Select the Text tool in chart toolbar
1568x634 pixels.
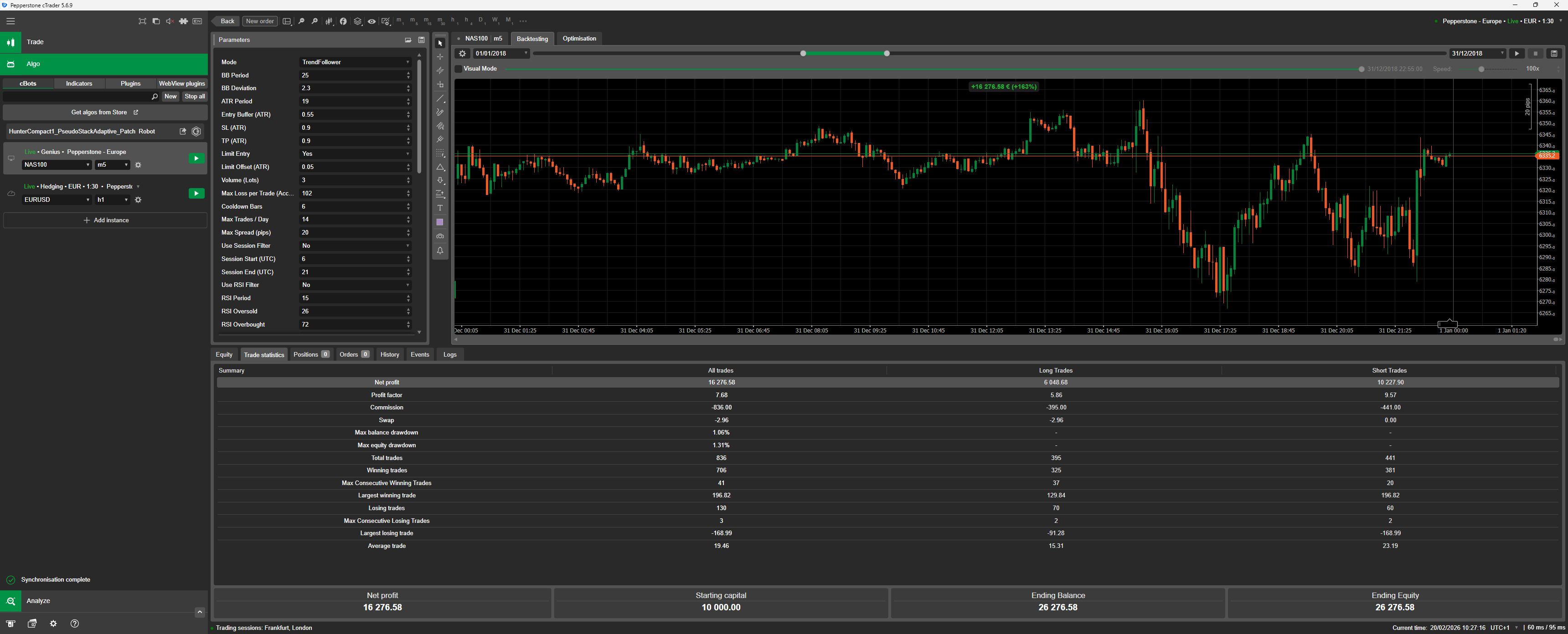(x=440, y=208)
